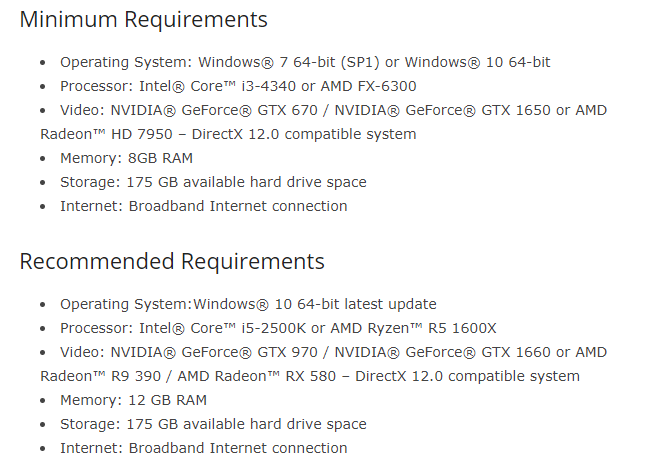Click the GeForce GTX 670 video line

[333, 111]
